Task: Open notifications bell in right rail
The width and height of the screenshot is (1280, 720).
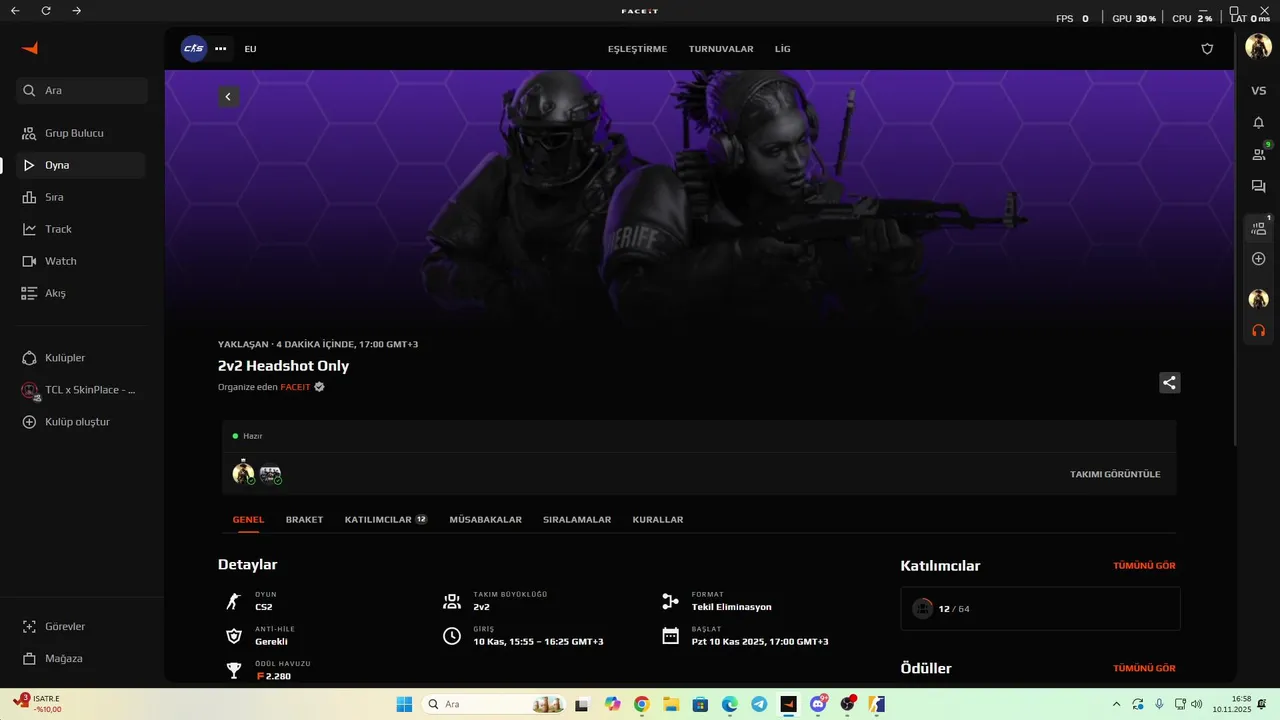Action: pos(1259,122)
